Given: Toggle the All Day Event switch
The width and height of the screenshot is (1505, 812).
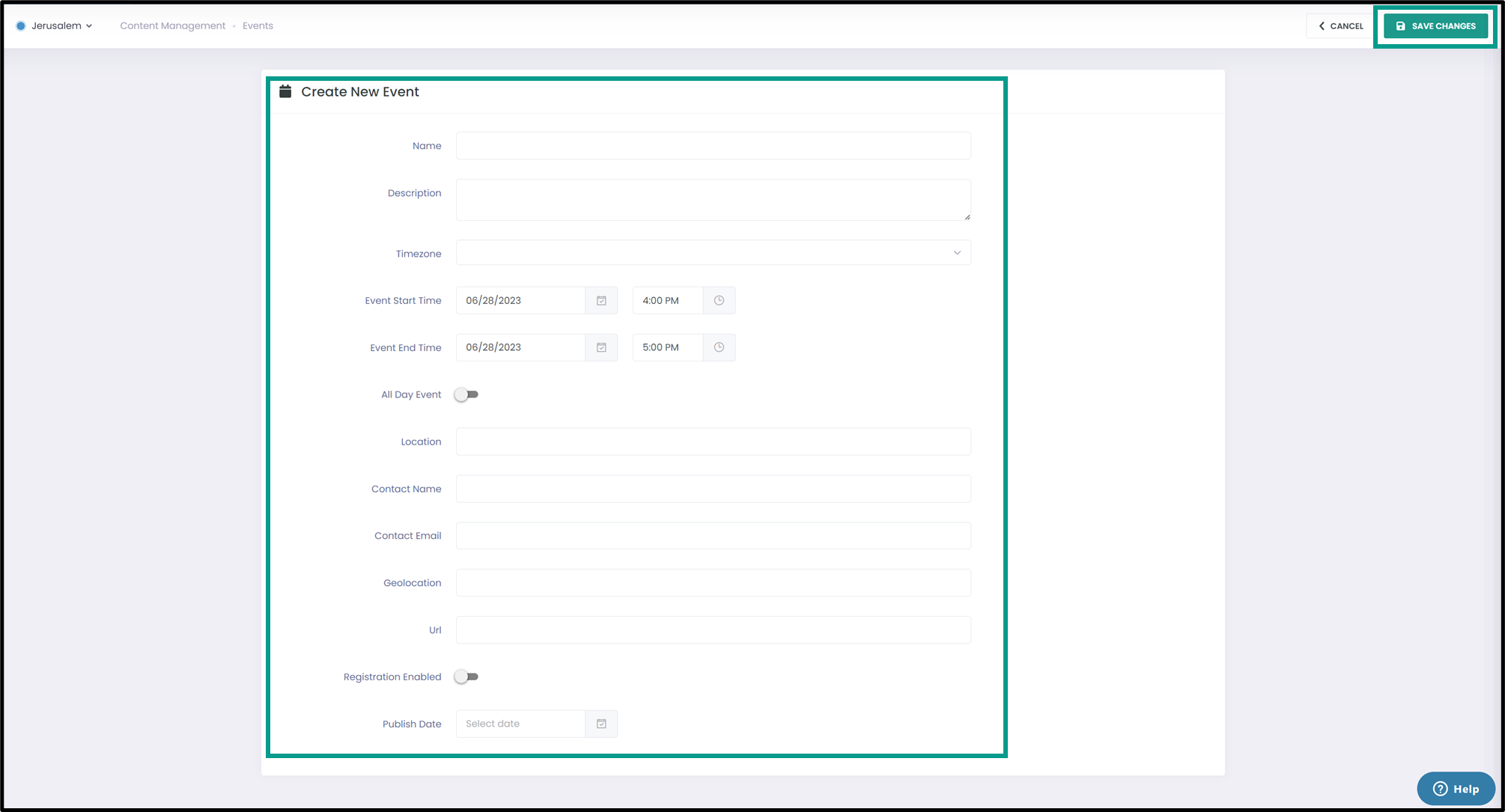Looking at the screenshot, I should [x=466, y=394].
